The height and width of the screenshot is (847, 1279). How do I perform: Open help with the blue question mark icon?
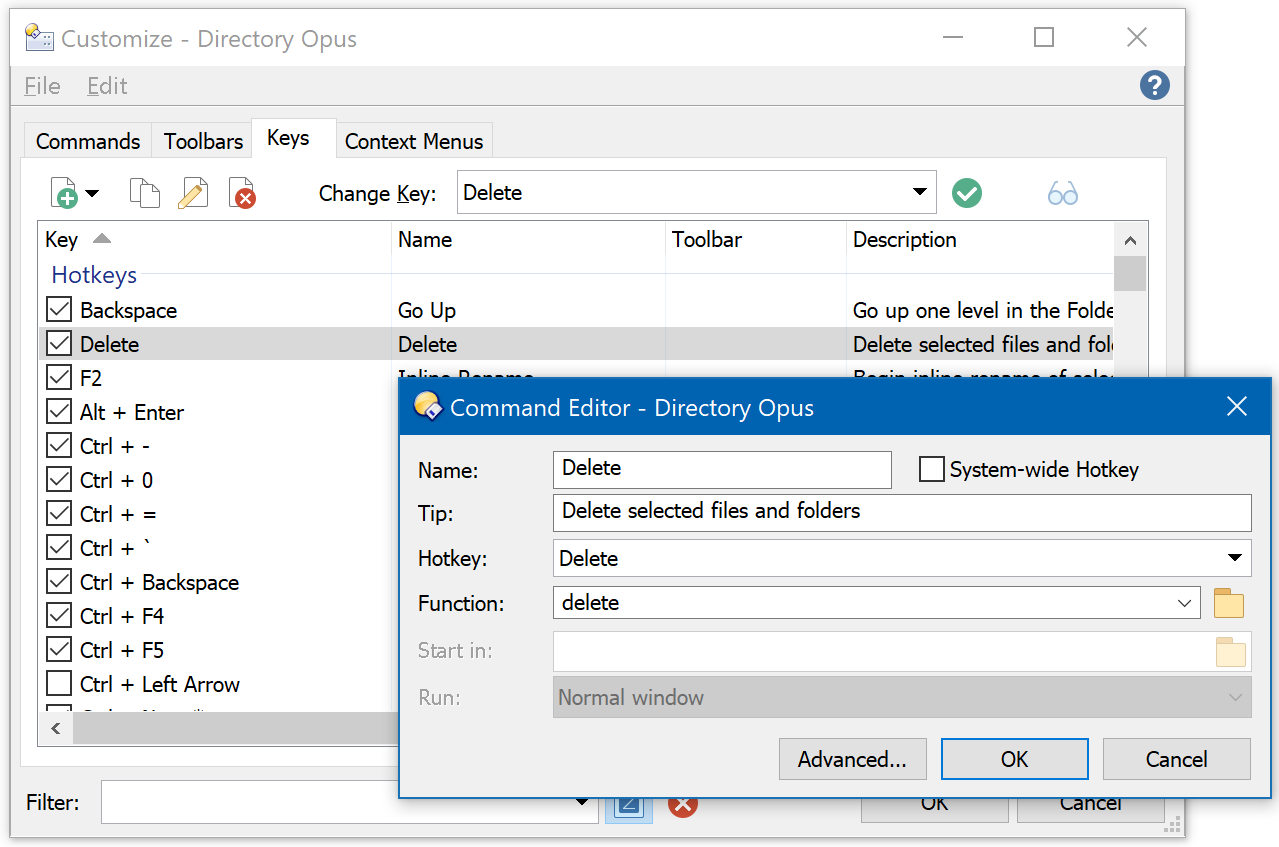coord(1155,85)
